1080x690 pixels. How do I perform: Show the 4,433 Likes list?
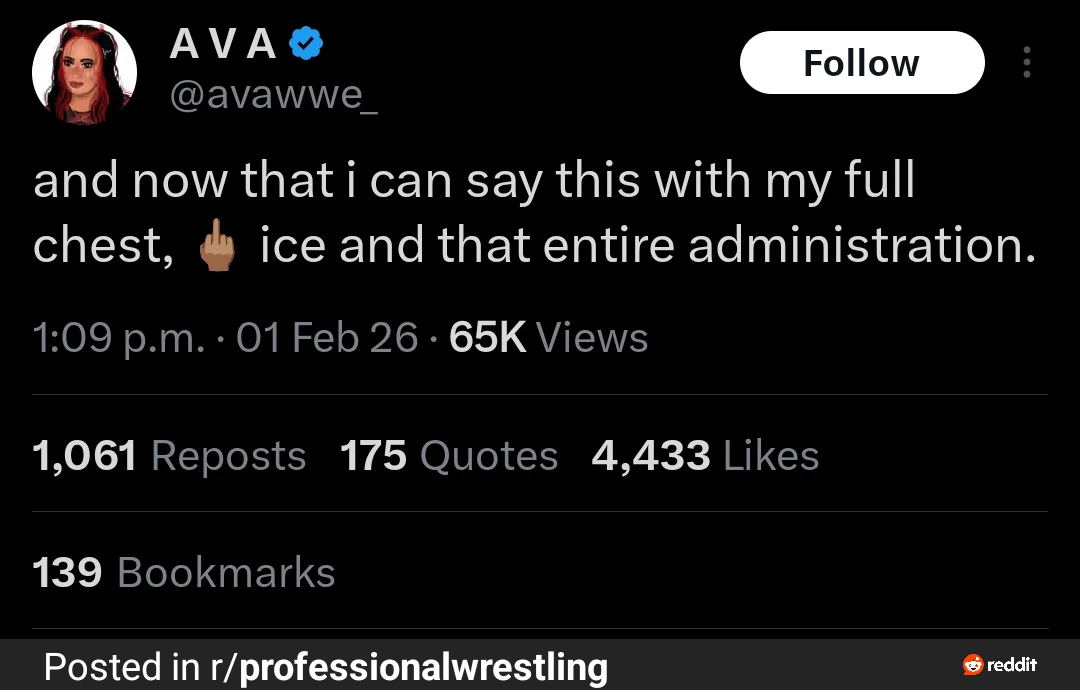click(x=705, y=456)
